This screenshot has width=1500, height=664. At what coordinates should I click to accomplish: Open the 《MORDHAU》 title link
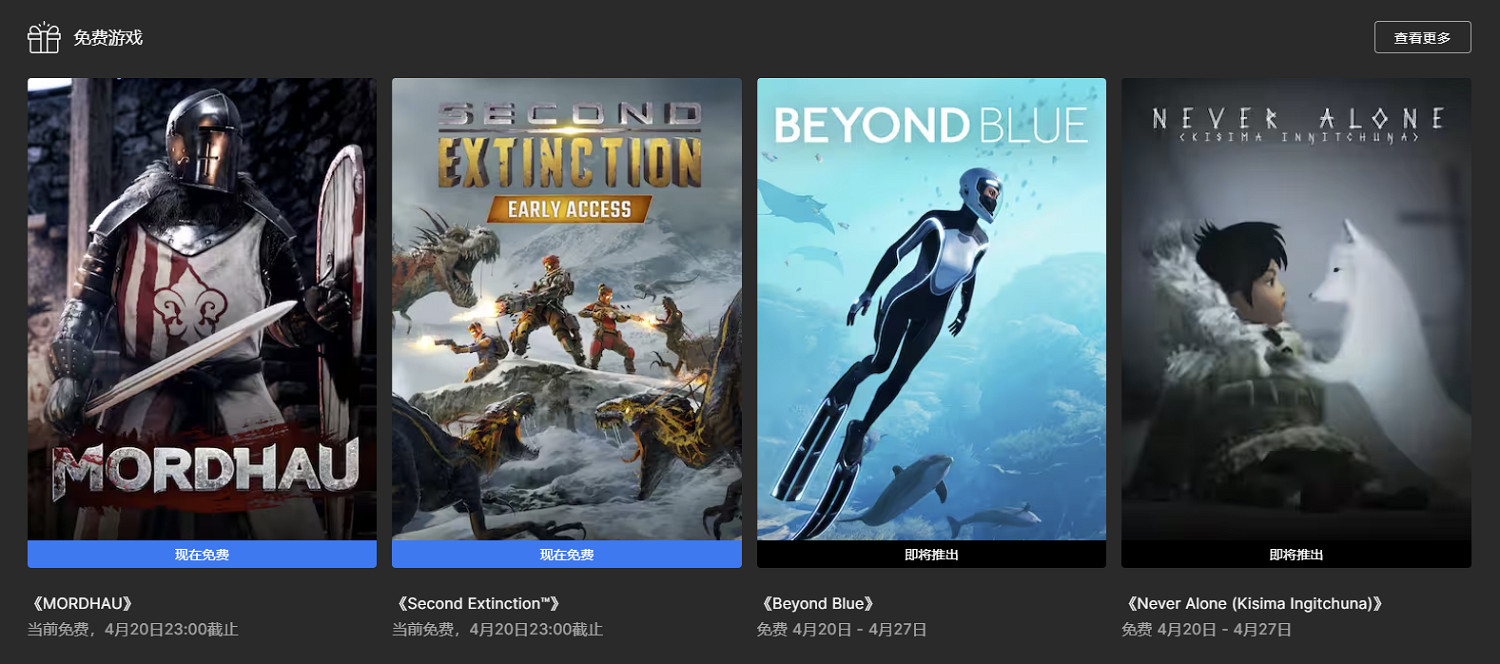coord(81,604)
